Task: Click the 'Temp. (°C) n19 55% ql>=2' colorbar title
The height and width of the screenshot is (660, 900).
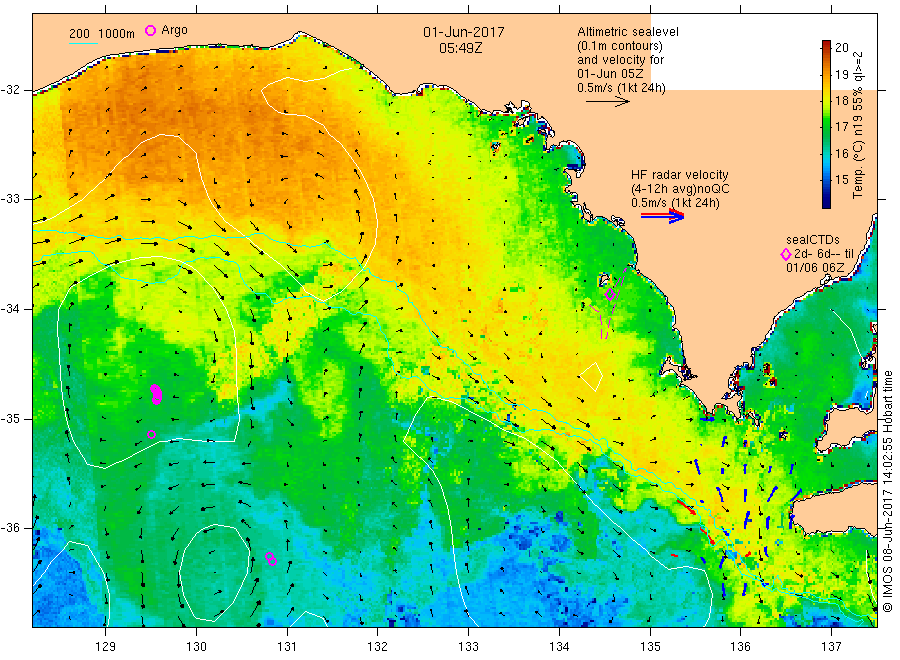Action: point(858,125)
